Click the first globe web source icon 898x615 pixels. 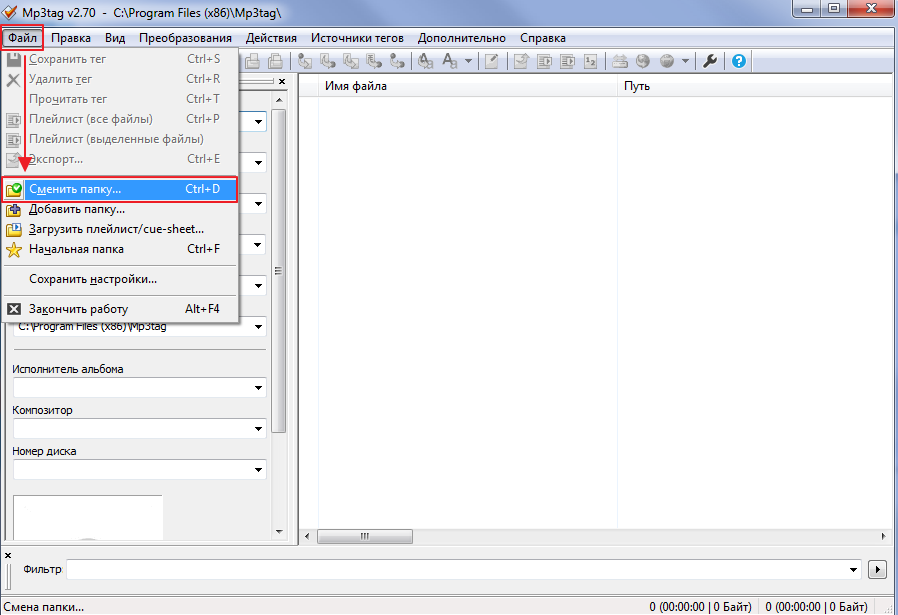643,61
